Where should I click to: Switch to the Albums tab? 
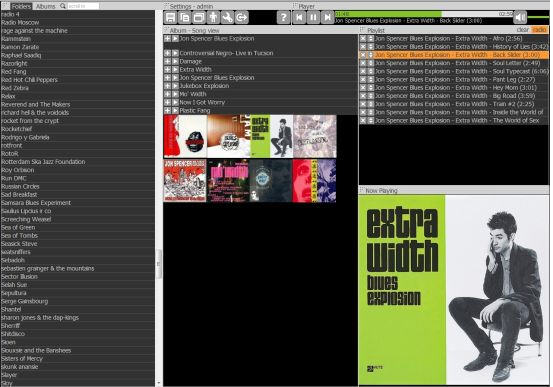[46, 6]
